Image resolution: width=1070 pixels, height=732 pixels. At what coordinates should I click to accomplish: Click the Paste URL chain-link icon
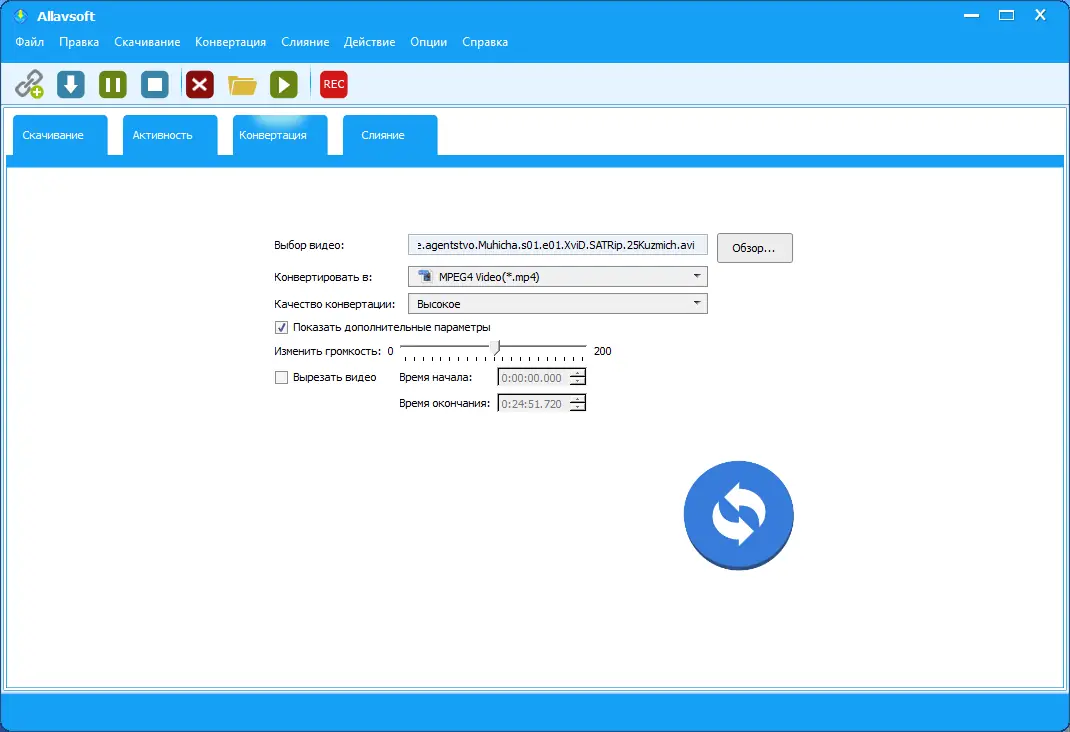[x=29, y=85]
